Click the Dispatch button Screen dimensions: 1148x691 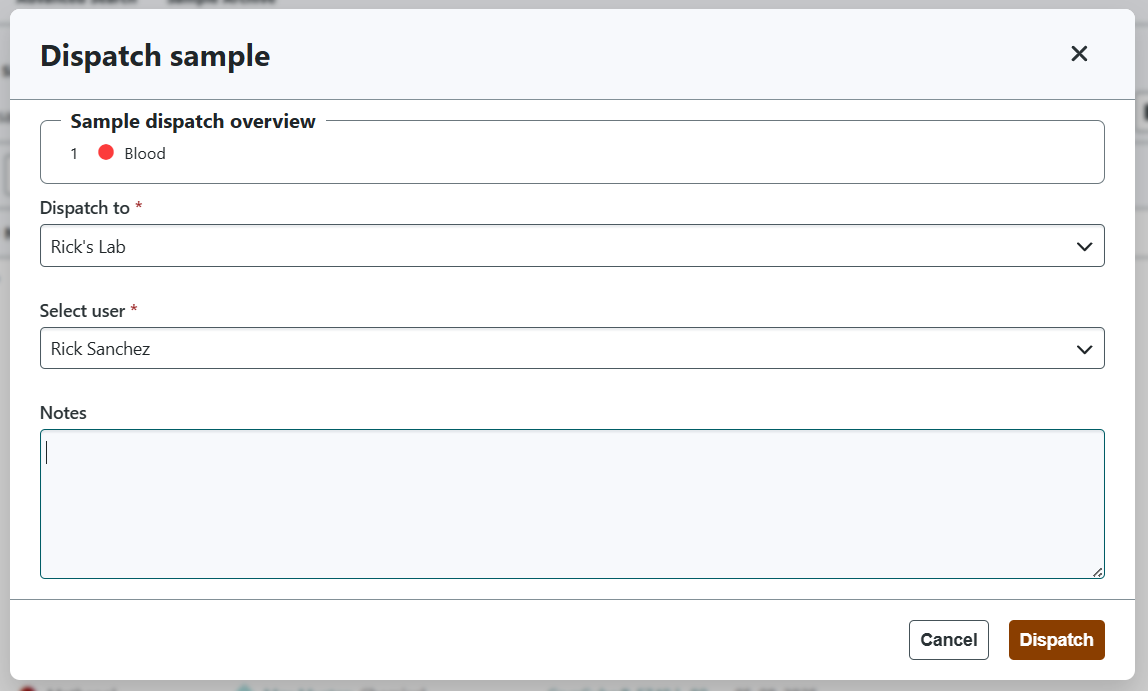coord(1056,639)
